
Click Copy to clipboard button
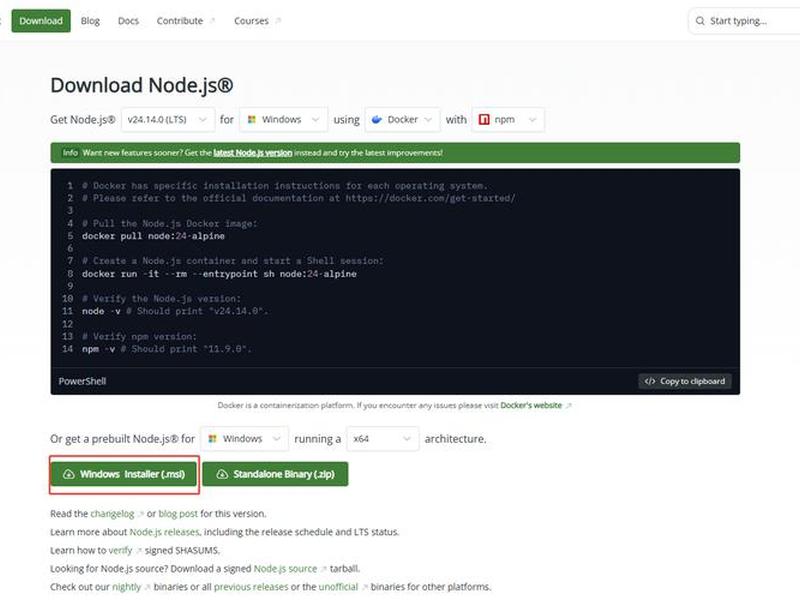tap(685, 381)
